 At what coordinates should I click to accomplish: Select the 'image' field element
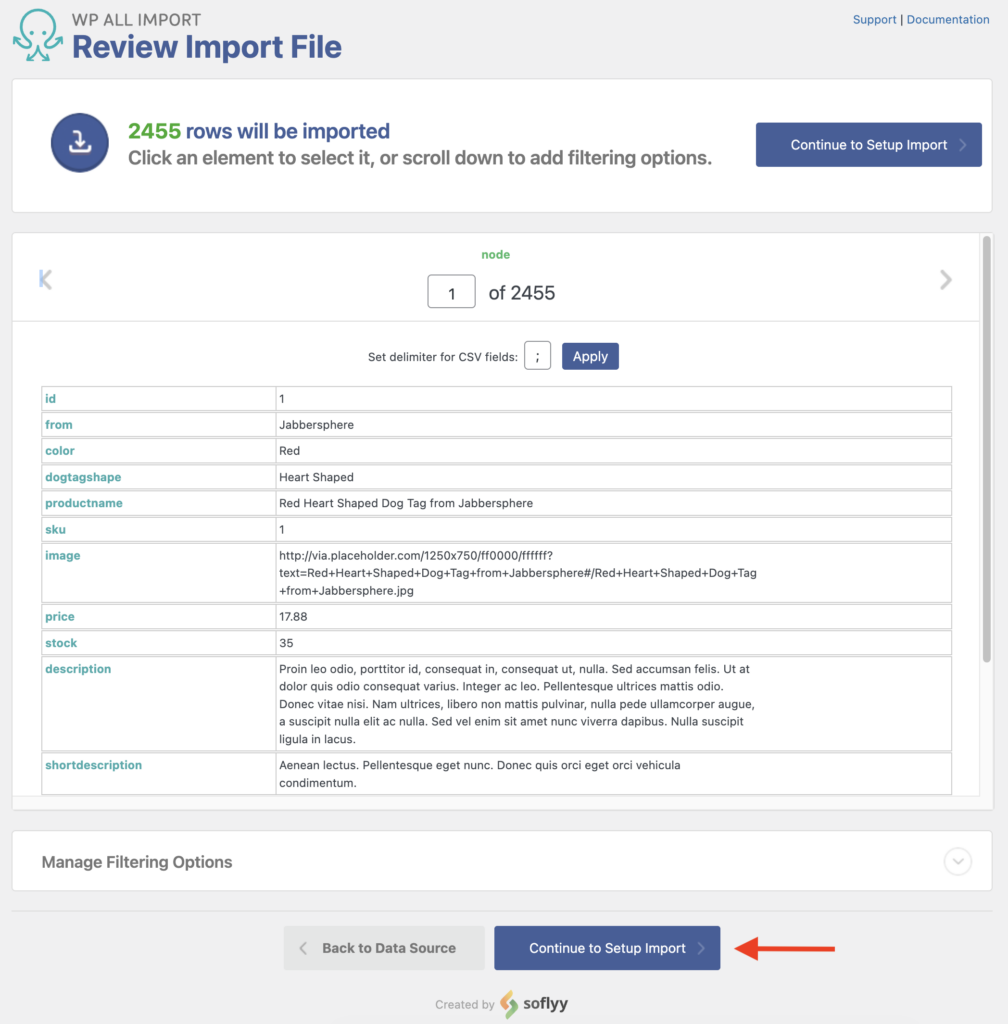(x=63, y=555)
